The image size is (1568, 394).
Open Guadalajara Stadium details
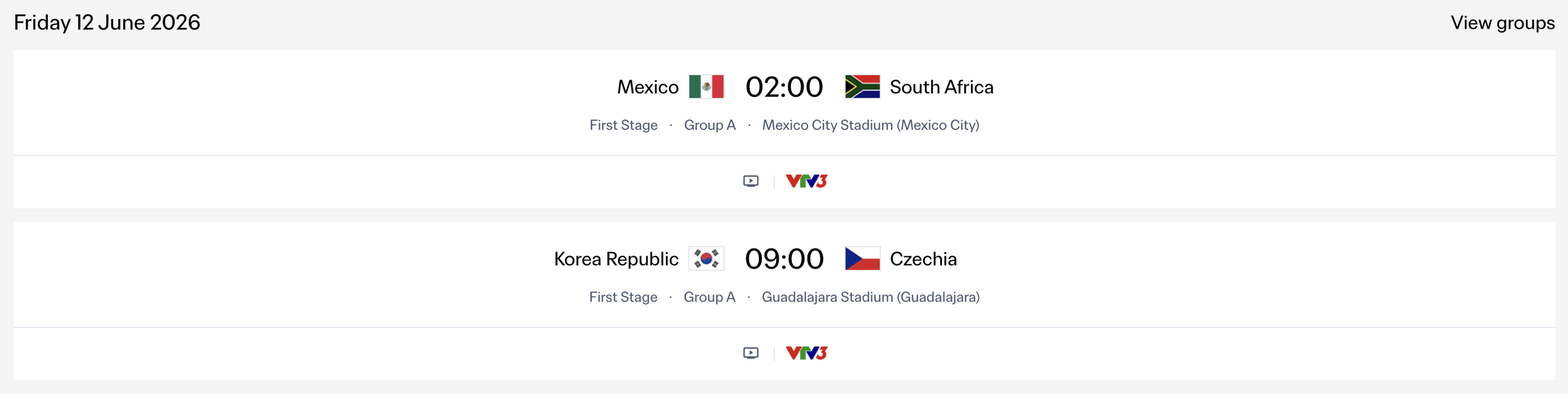pyautogui.click(x=870, y=297)
